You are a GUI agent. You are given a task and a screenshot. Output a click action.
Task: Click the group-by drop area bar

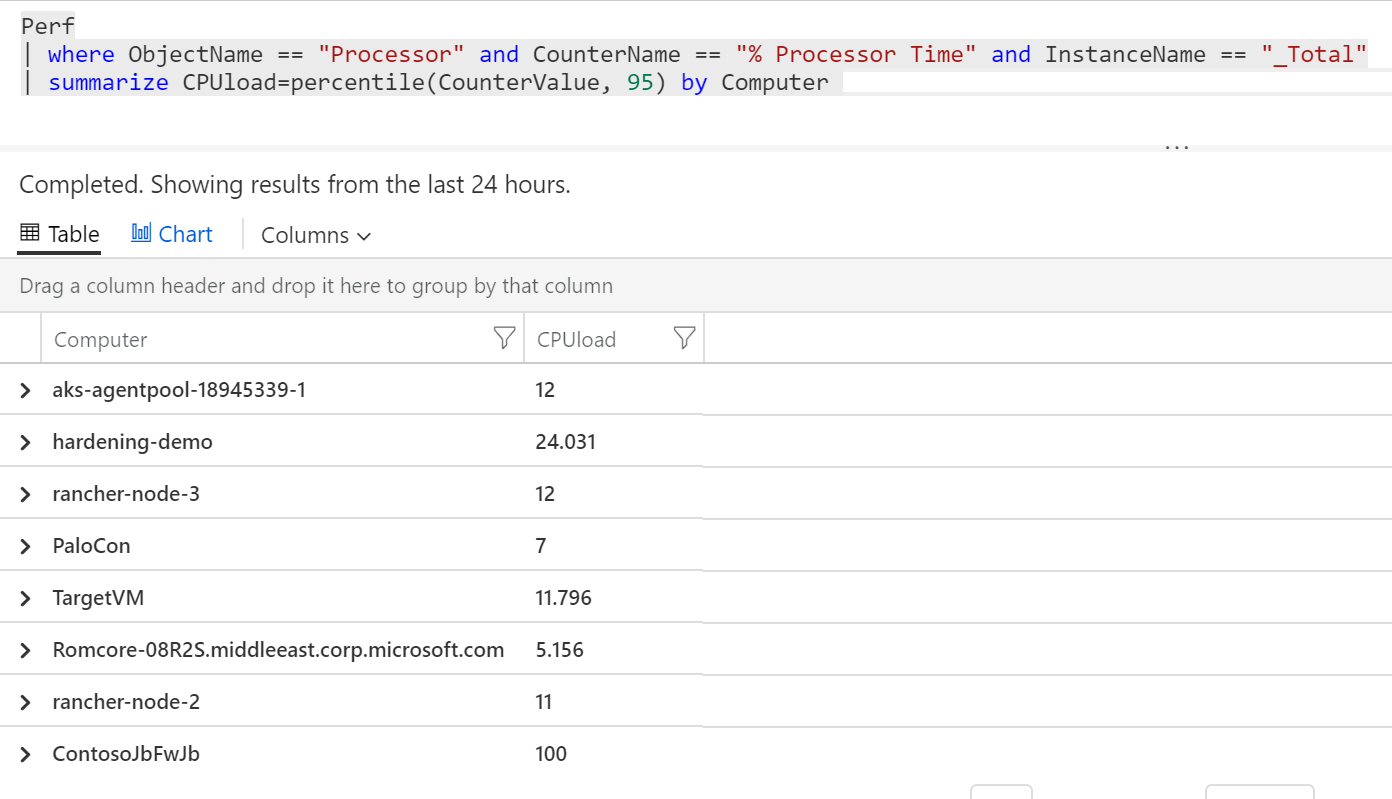point(696,286)
